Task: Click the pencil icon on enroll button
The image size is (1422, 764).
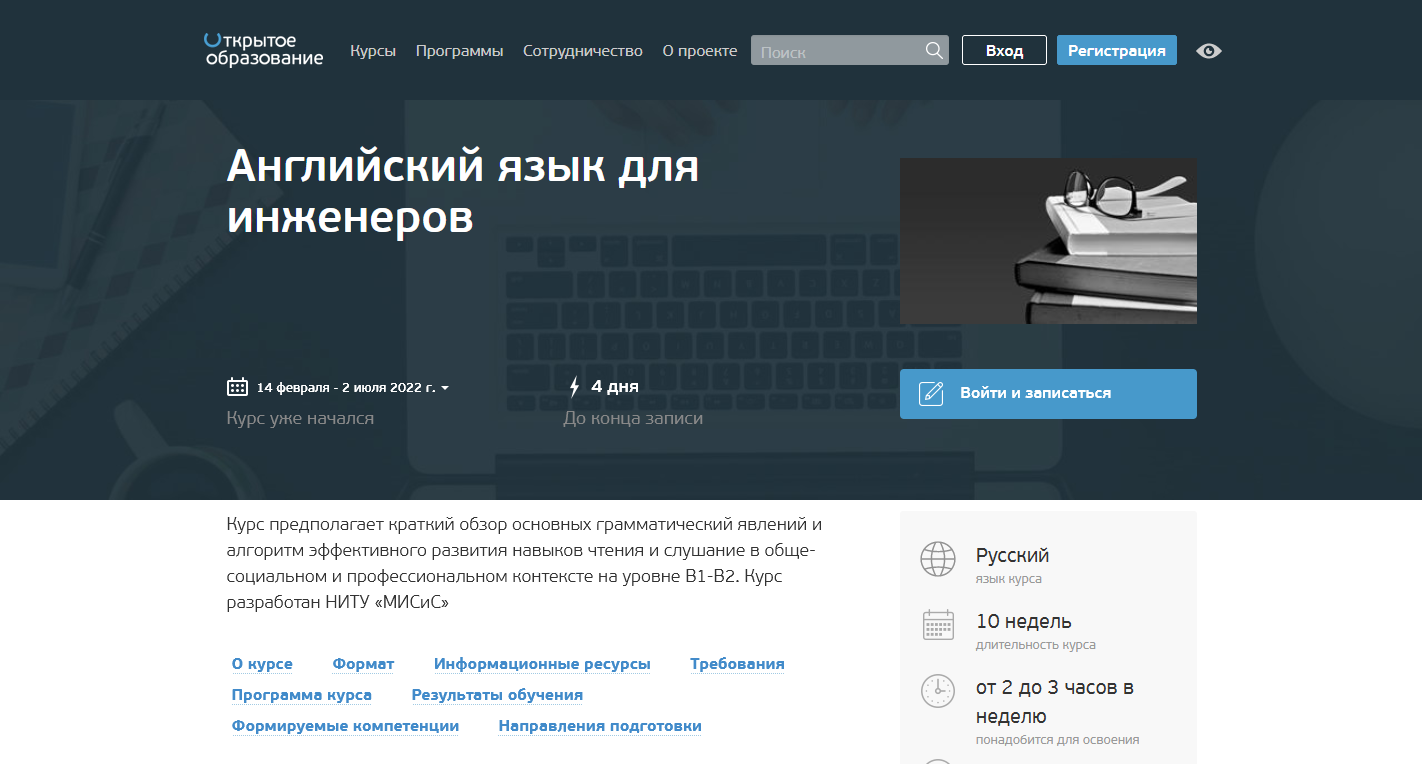Action: 931,393
